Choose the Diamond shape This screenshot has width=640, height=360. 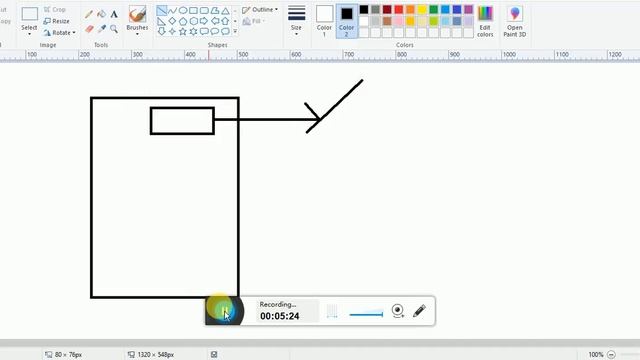[x=172, y=21]
